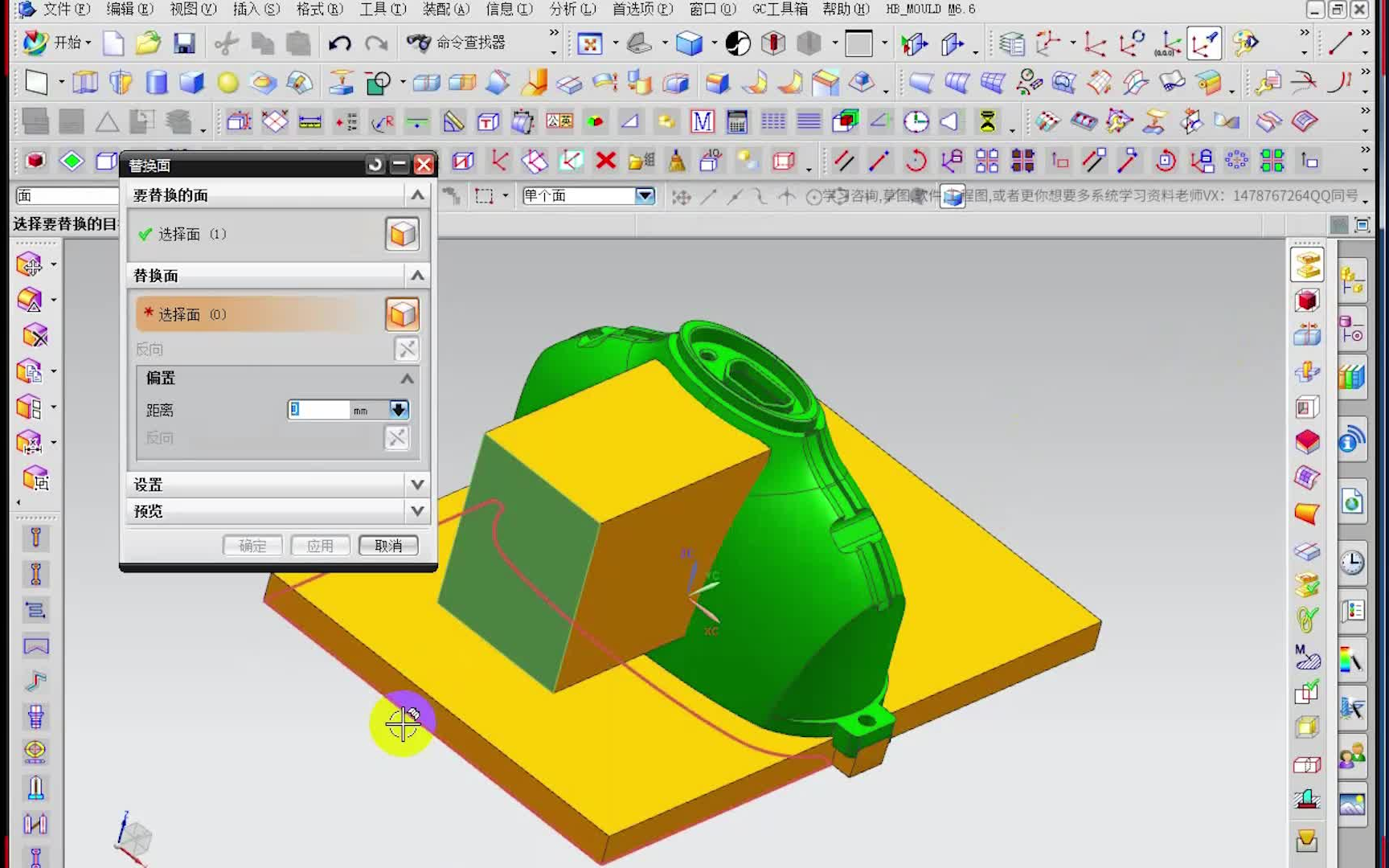The image size is (1389, 868).
Task: Toggle 反向 under the 替换面 selection
Action: click(x=406, y=349)
